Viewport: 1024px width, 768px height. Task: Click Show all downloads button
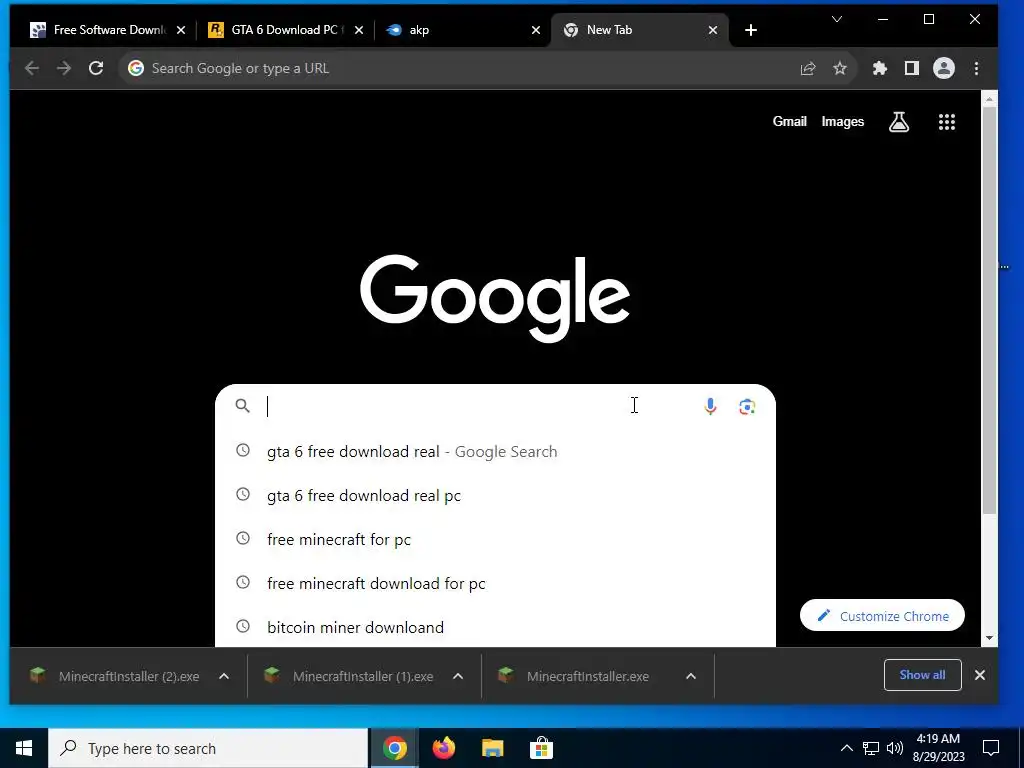tap(922, 675)
